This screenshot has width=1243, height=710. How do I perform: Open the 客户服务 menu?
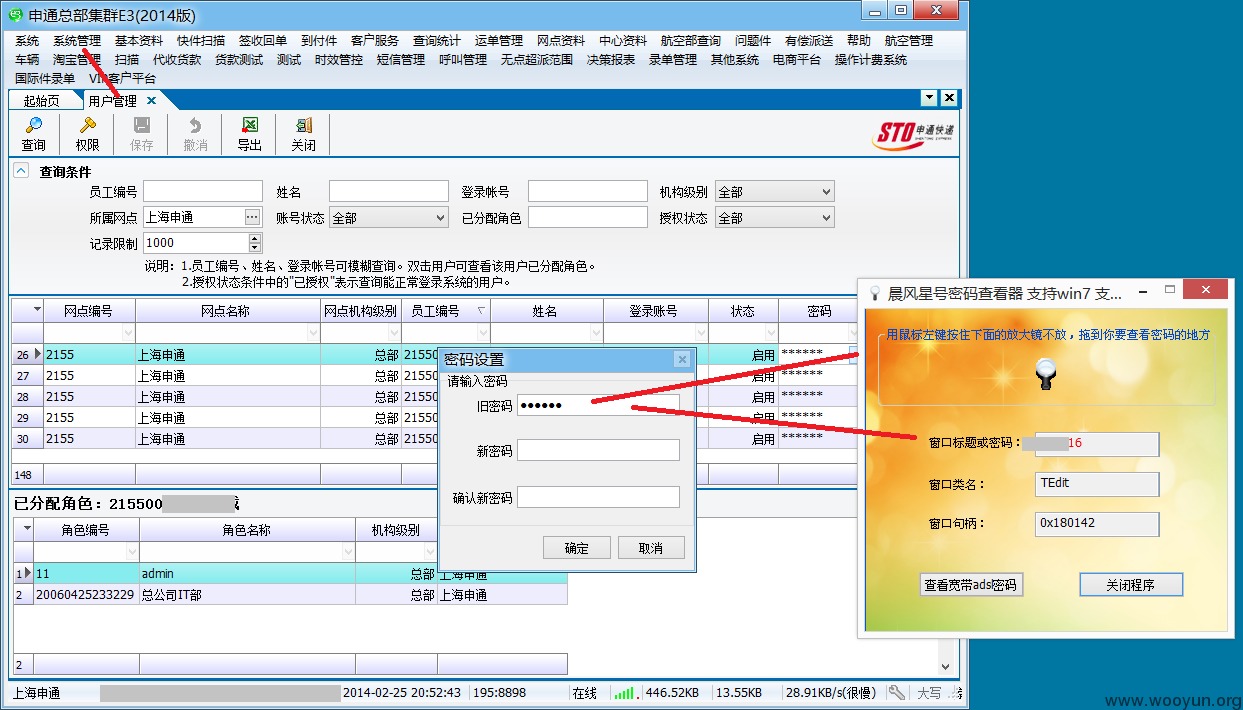375,41
